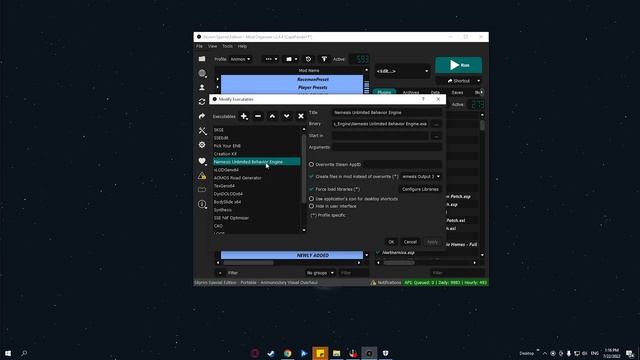
Task: Toggle Force load libraries checkbox
Action: click(311, 189)
